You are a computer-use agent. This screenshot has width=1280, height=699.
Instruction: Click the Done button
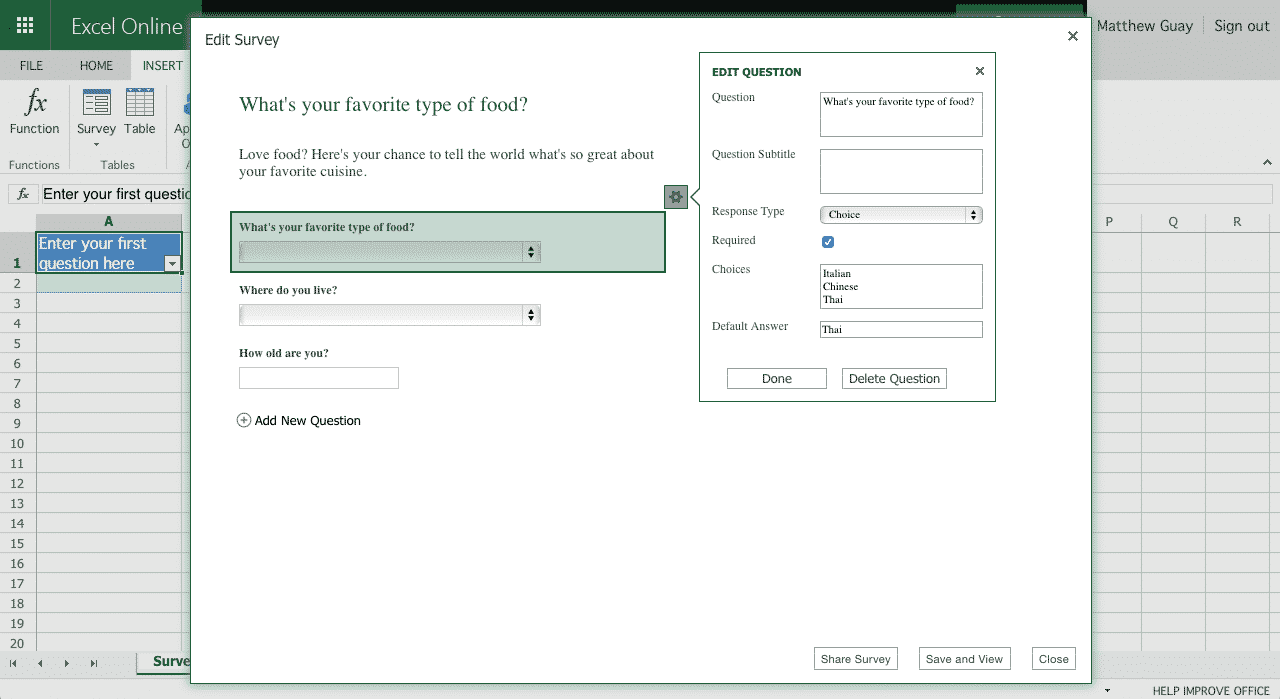pos(777,379)
